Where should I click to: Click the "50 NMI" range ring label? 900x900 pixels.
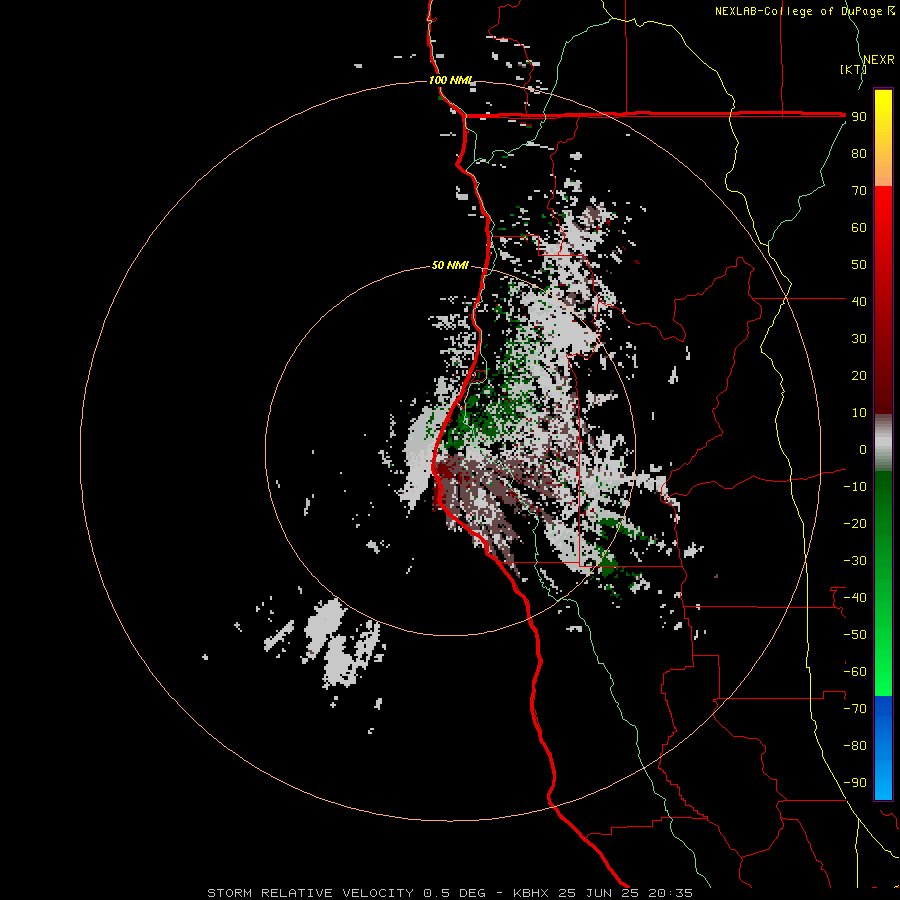coord(450,265)
